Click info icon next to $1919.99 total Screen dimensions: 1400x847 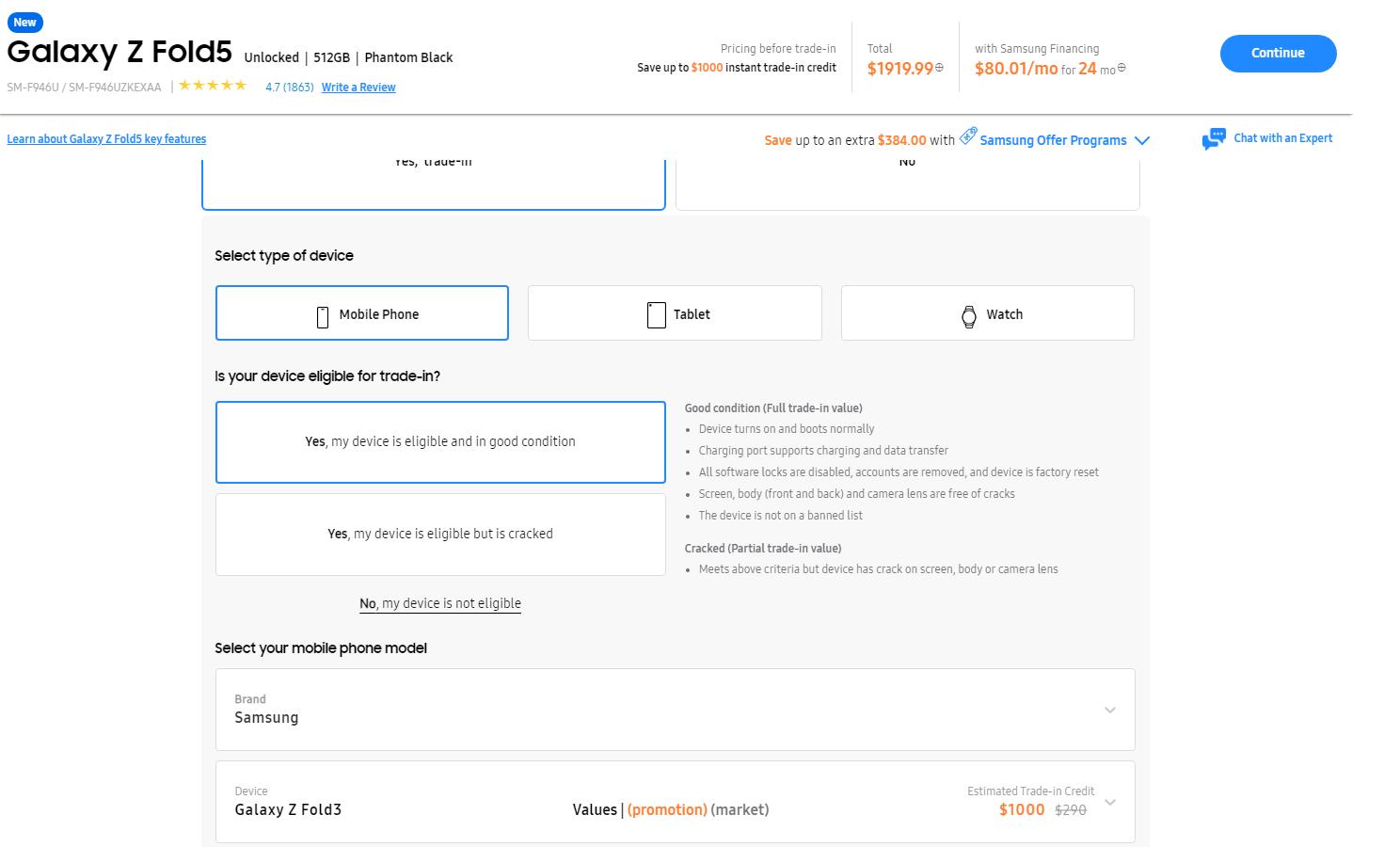[939, 68]
